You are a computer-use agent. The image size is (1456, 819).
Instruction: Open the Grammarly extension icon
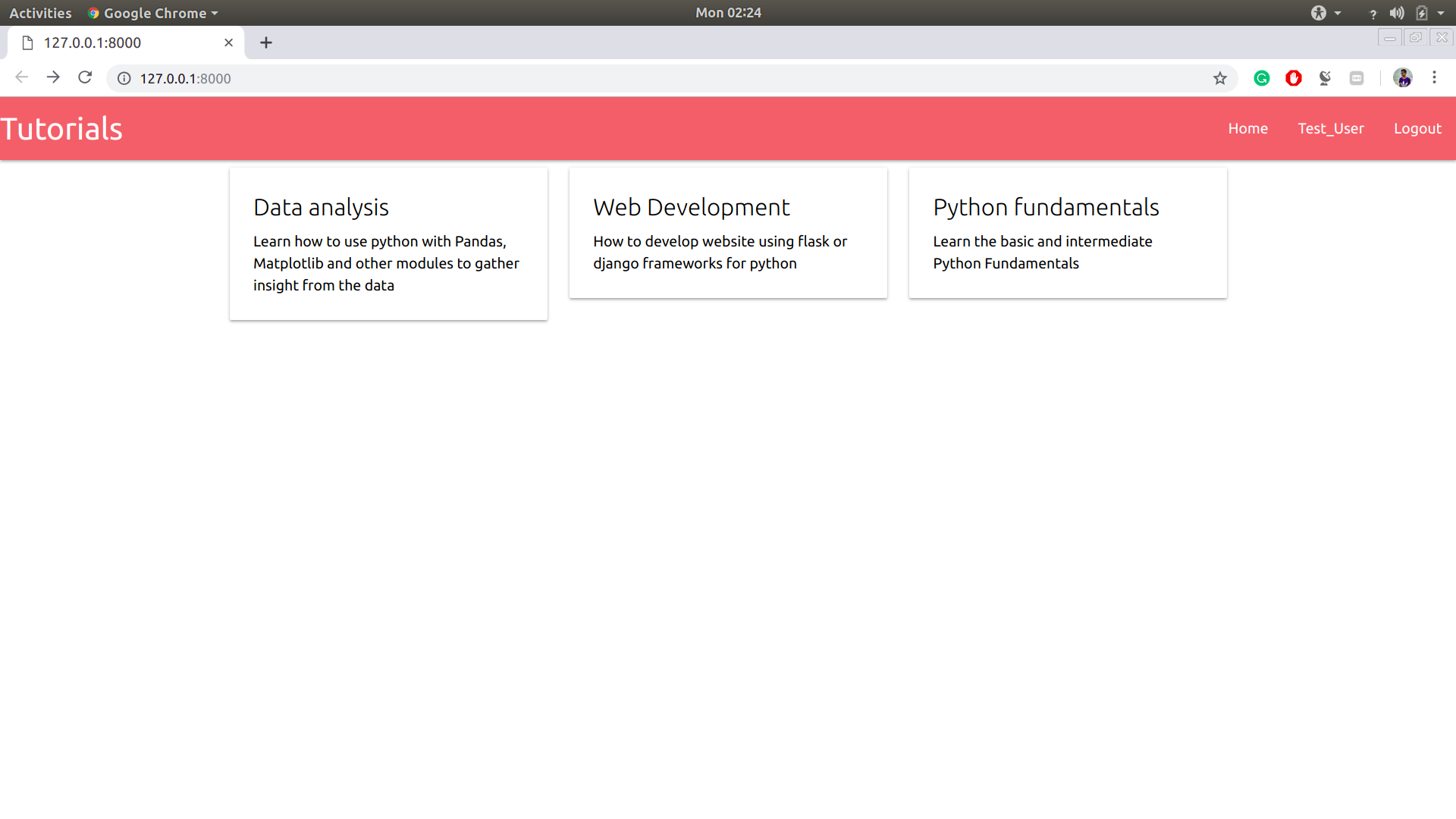click(x=1262, y=78)
